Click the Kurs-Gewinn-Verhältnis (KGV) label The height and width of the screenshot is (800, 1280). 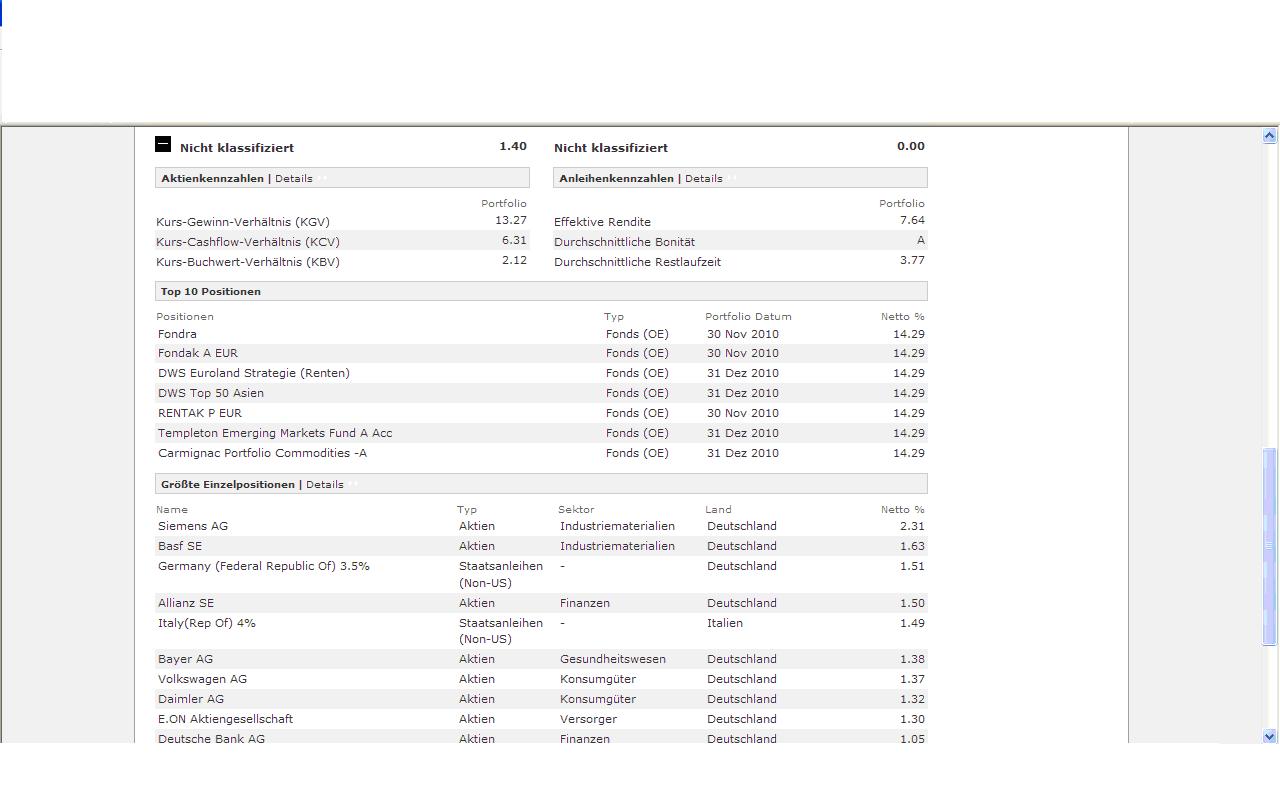coord(243,222)
